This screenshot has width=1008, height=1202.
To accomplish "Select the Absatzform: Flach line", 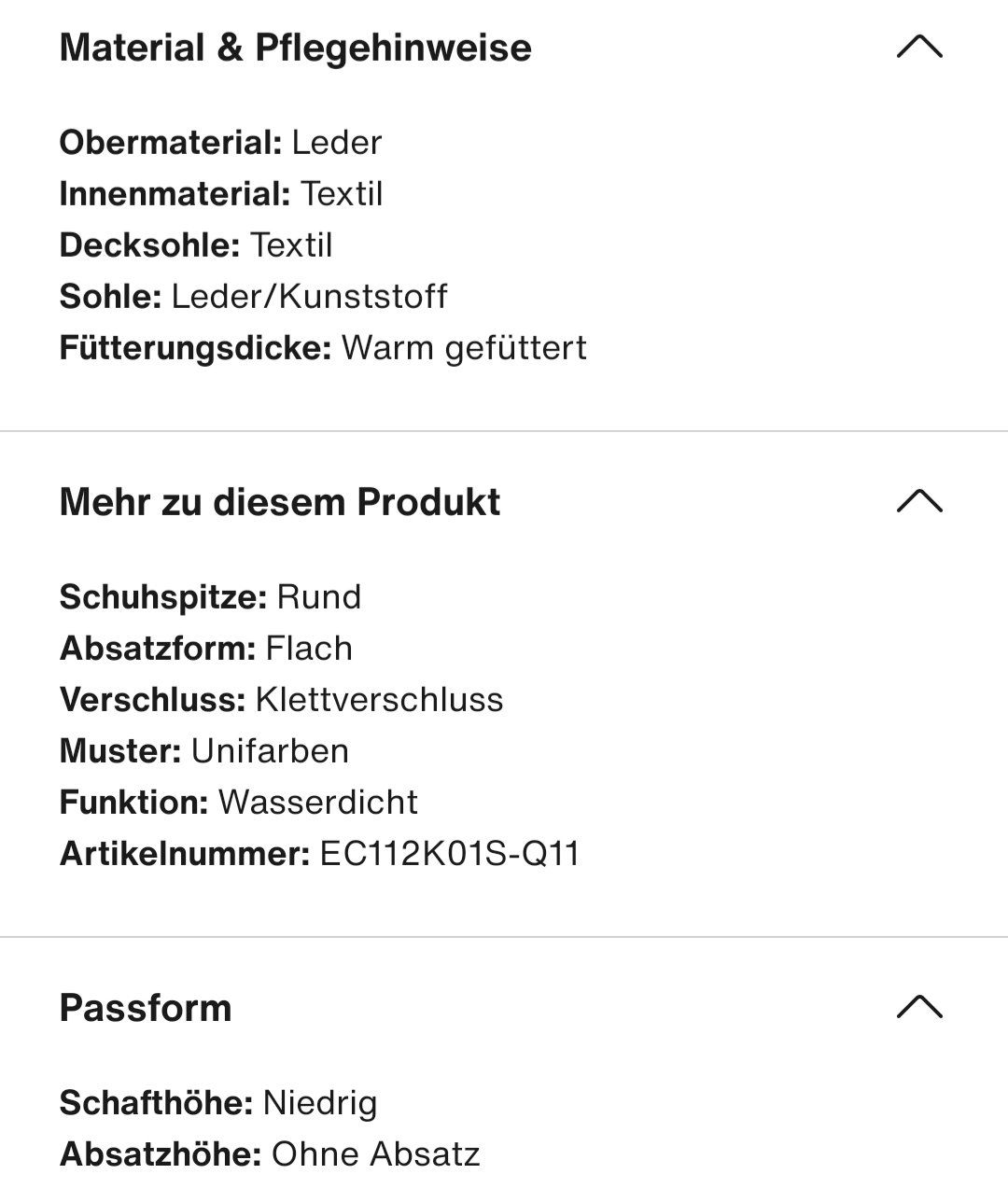I will click(206, 649).
